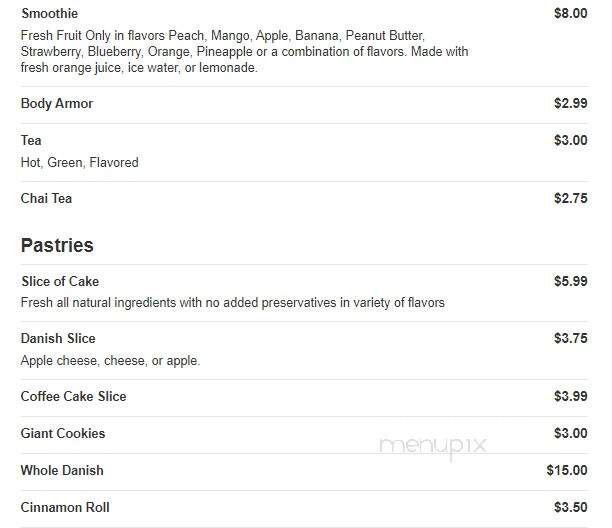This screenshot has height=528, width=612.
Task: Select the Slice of Cake item
Action: (60, 281)
